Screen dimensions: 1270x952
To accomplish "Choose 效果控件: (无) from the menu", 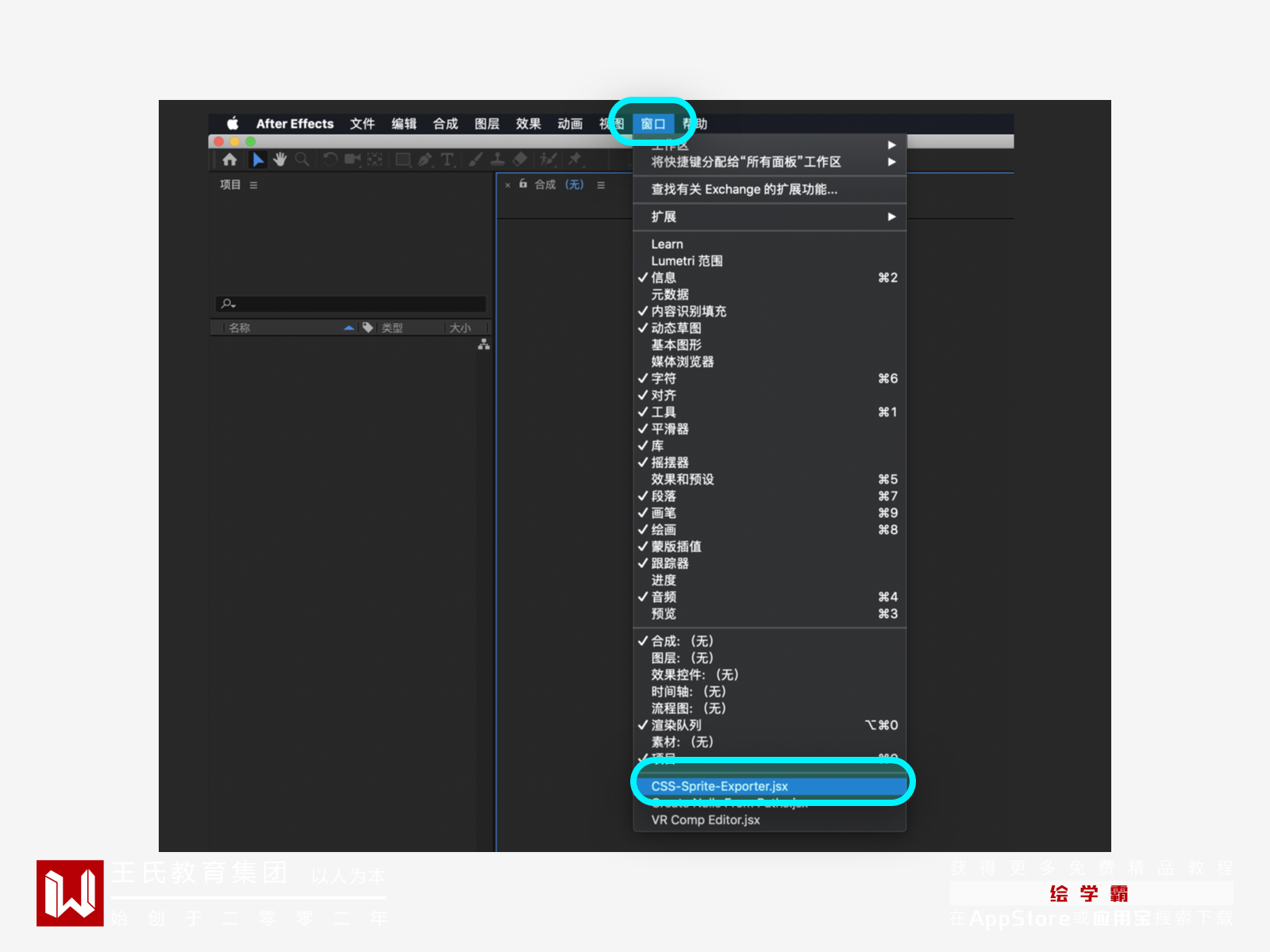I will pos(770,674).
